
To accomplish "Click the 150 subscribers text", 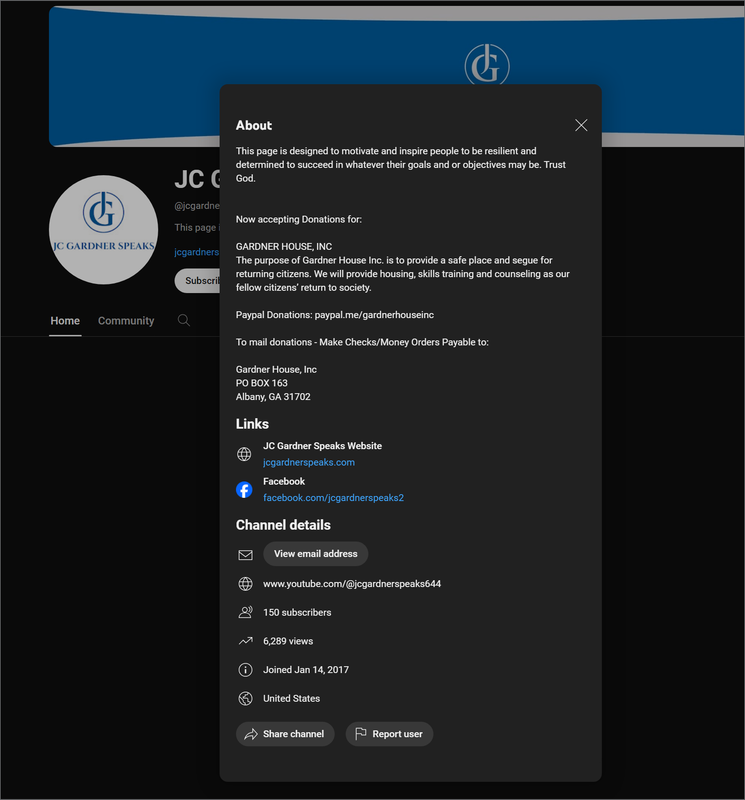I will click(x=297, y=612).
